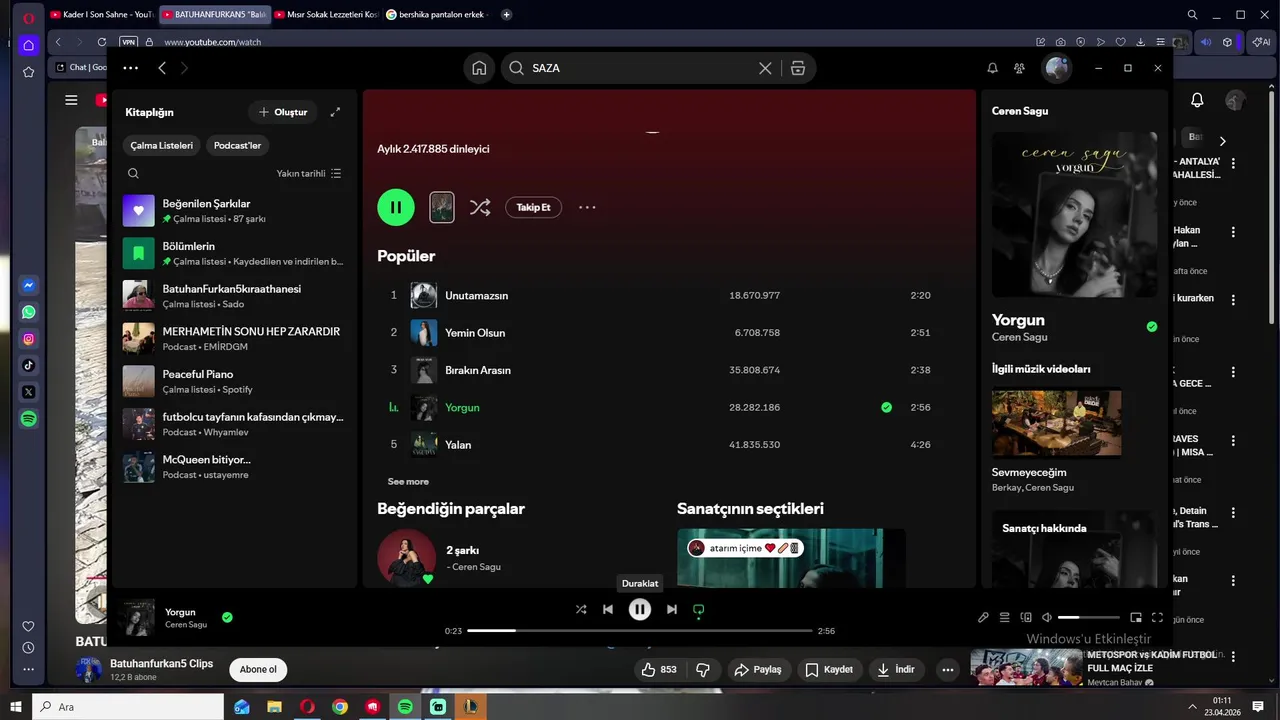The height and width of the screenshot is (720, 1280).
Task: Toggle shuffle in bottom player bar
Action: [581, 609]
